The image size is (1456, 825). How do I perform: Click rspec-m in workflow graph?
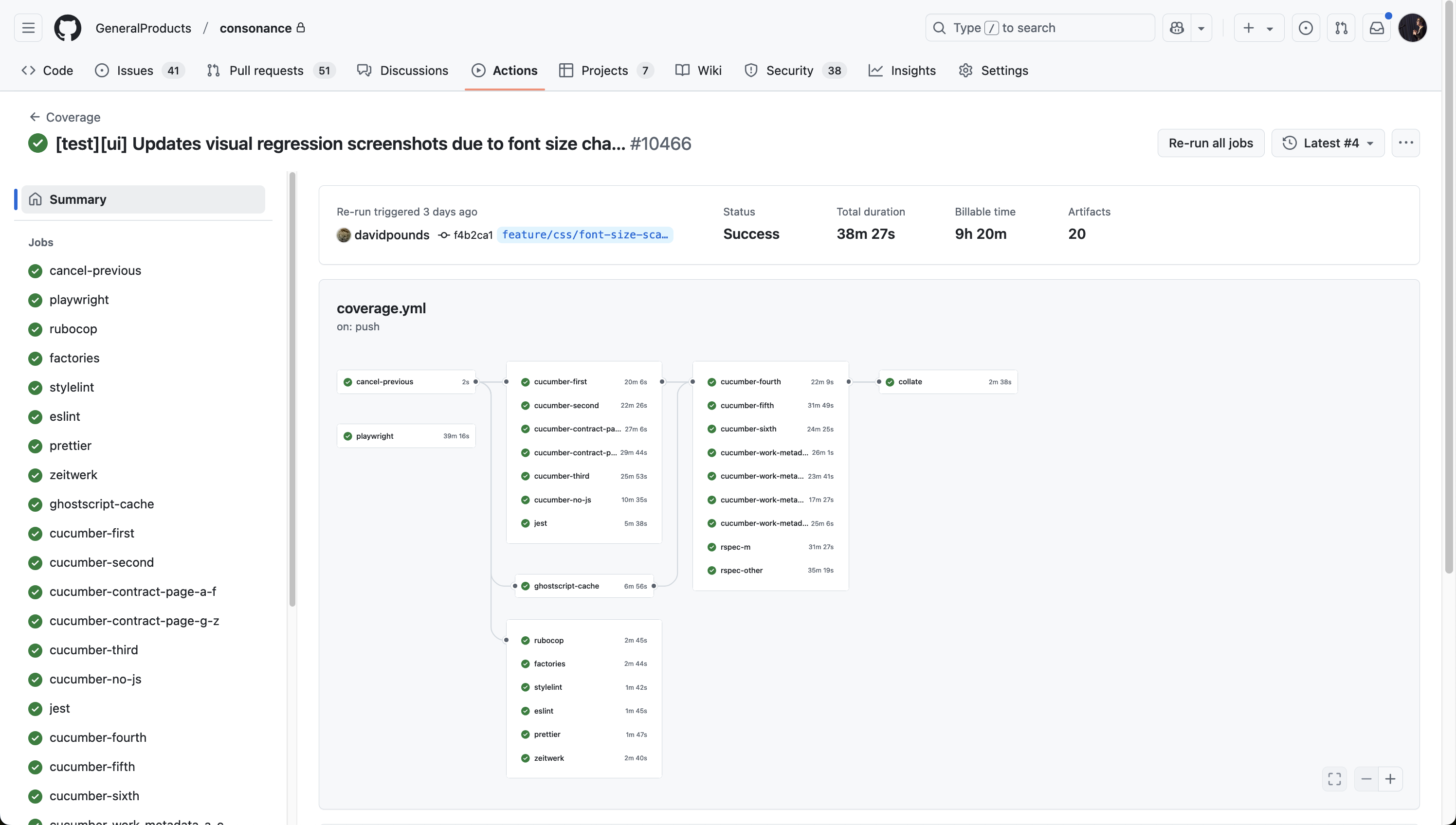pyautogui.click(x=770, y=547)
